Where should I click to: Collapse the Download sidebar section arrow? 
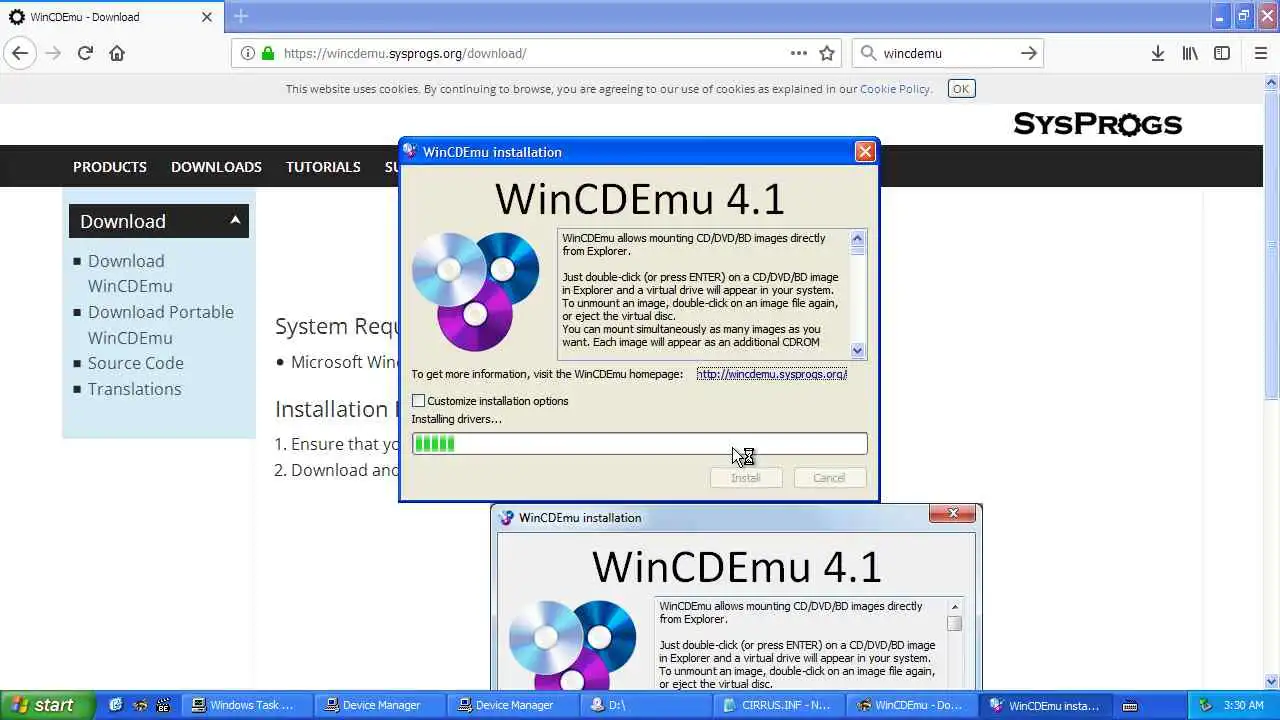235,220
